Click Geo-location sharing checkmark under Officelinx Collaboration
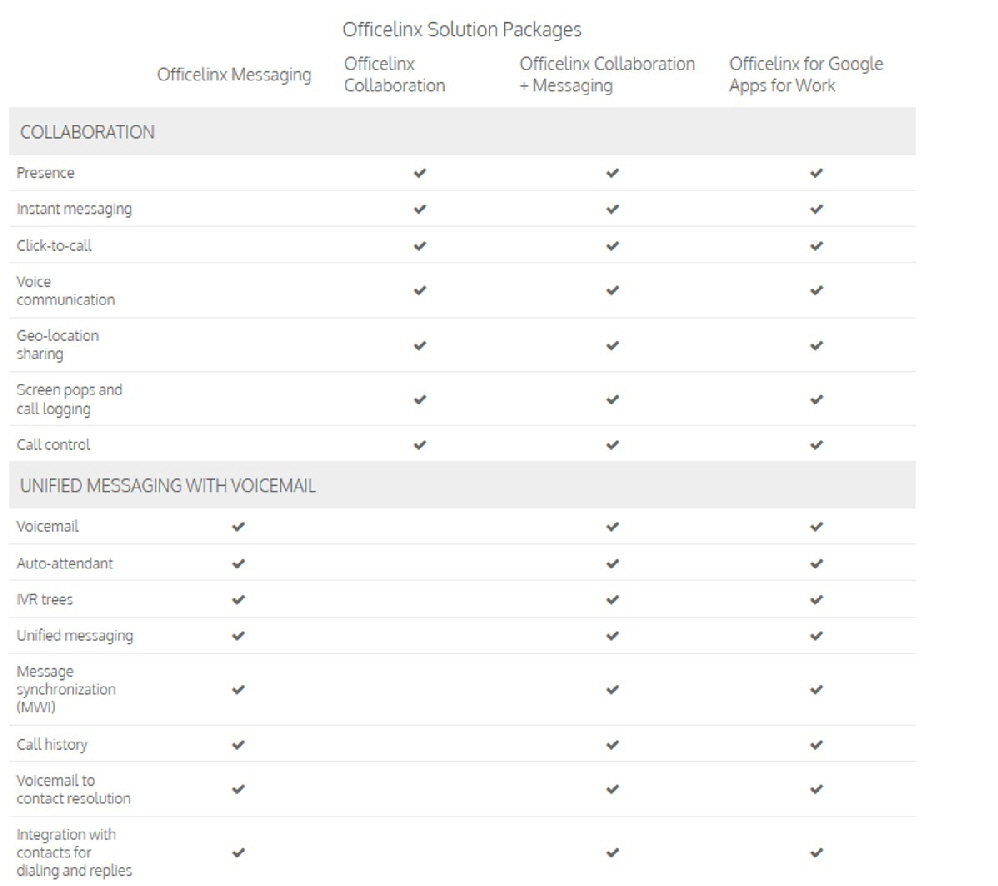Image resolution: width=998 pixels, height=886 pixels. tap(419, 346)
